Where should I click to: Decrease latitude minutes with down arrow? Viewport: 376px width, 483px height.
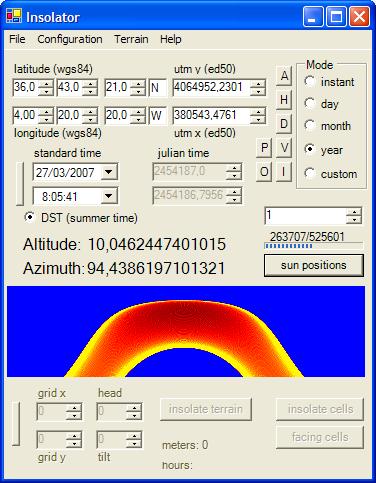[x=90, y=92]
